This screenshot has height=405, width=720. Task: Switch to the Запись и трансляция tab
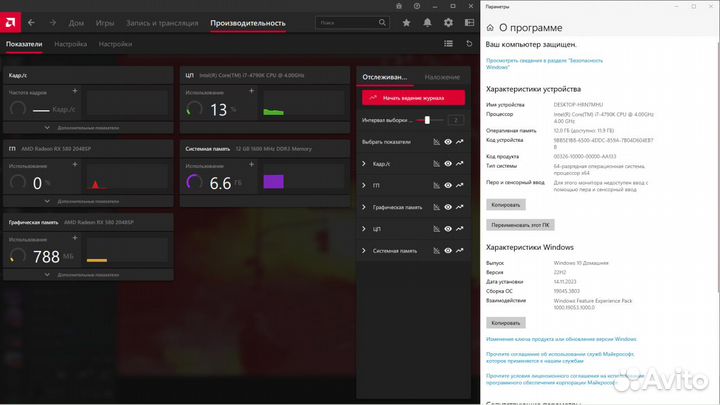162,22
